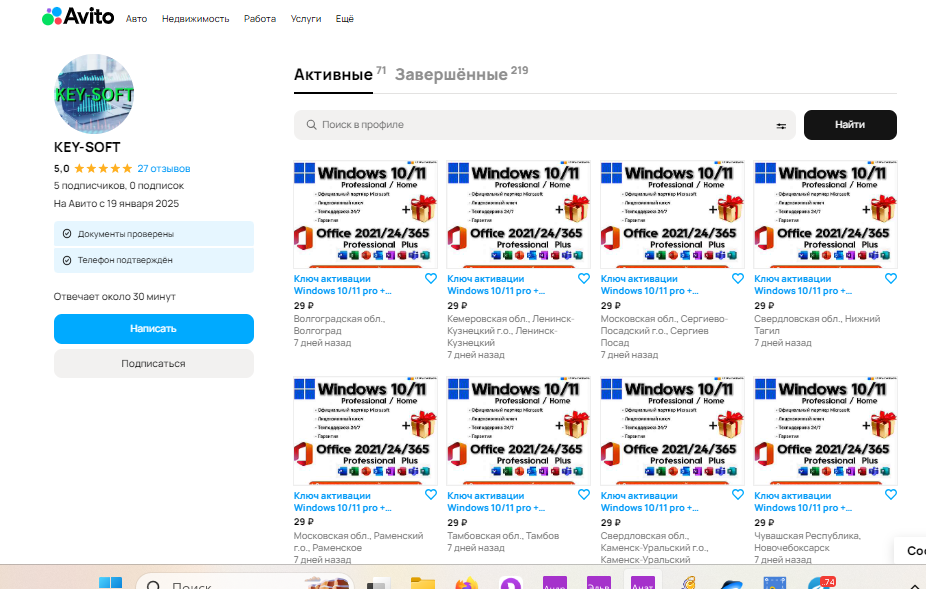Click the Найти button
Viewport: 926px width, 589px height.
click(850, 125)
